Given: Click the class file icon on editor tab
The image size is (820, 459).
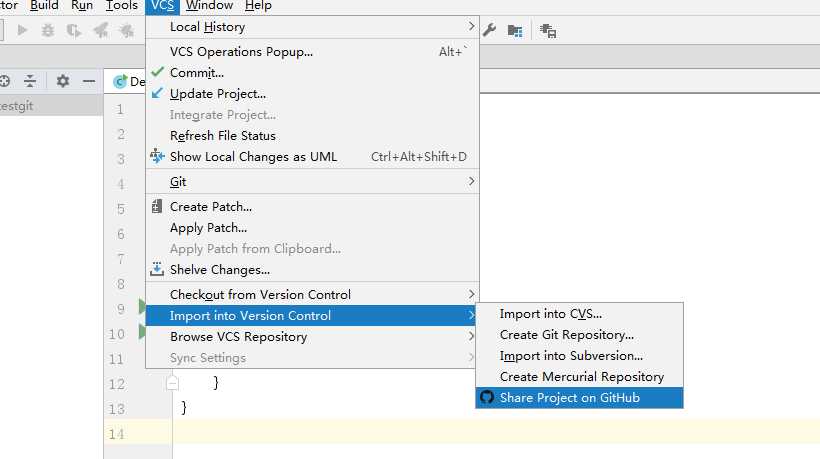Looking at the screenshot, I should tap(120, 82).
